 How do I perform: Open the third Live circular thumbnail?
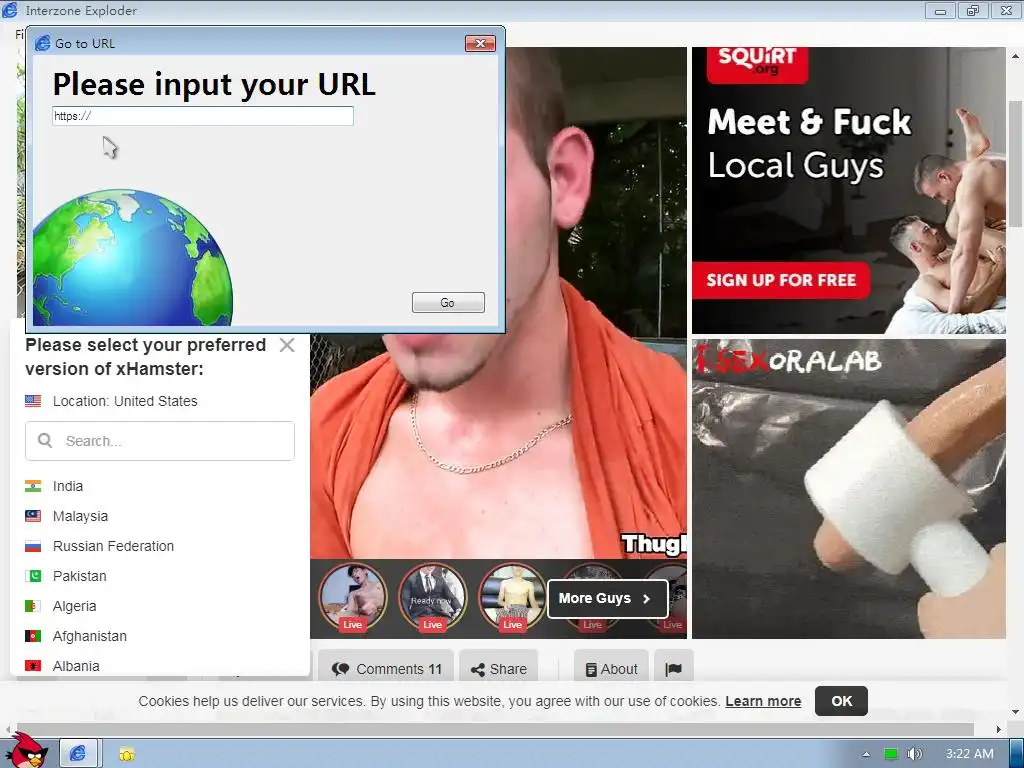click(x=512, y=598)
